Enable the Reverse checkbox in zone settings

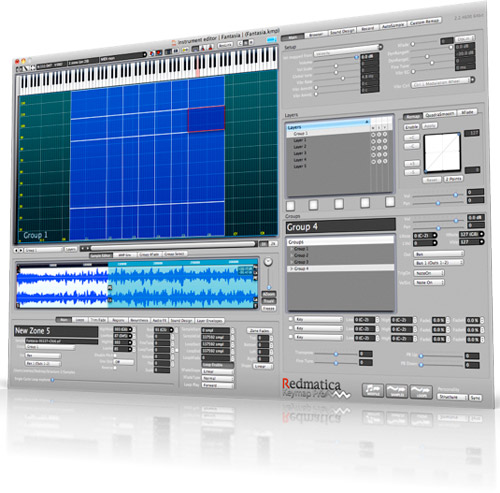click(x=115, y=368)
